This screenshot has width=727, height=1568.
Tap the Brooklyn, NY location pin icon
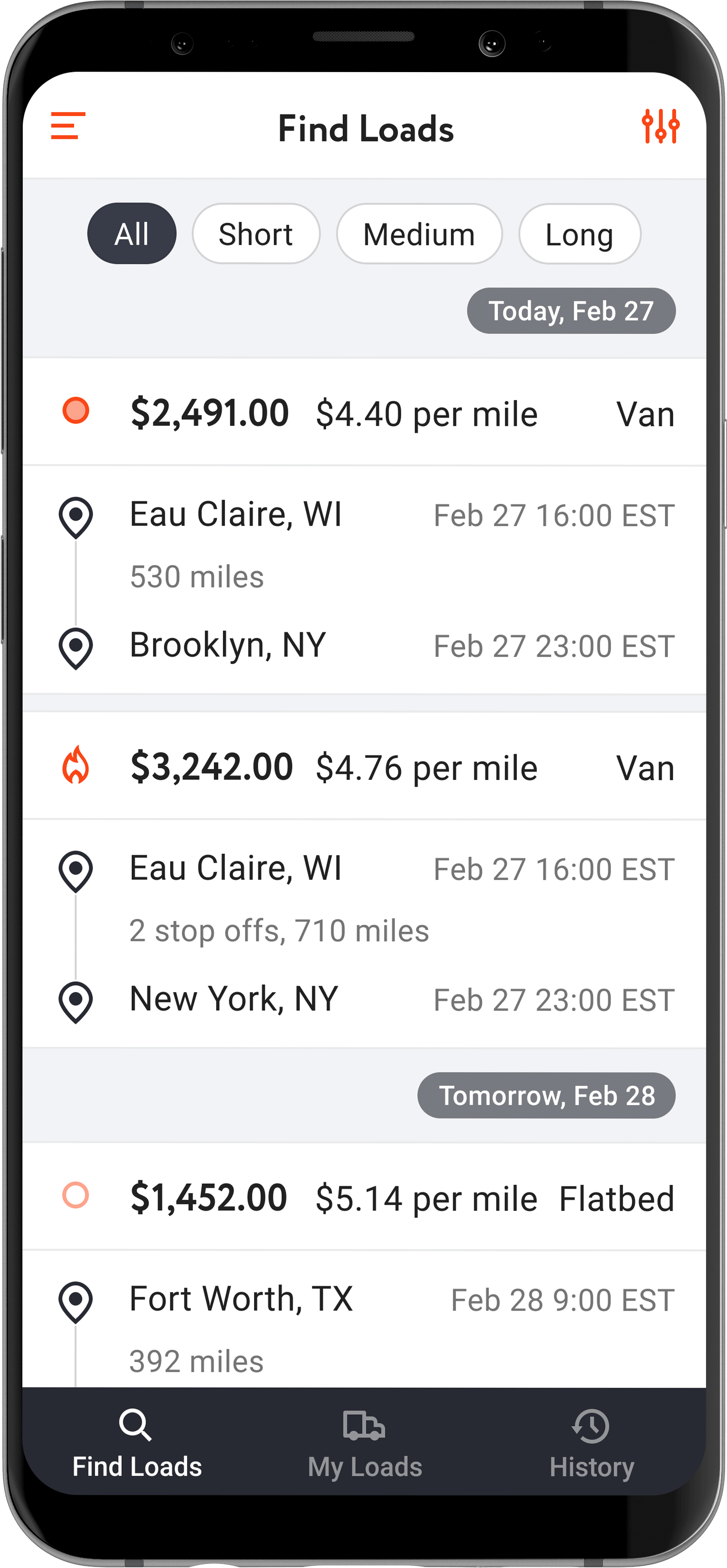(76, 648)
